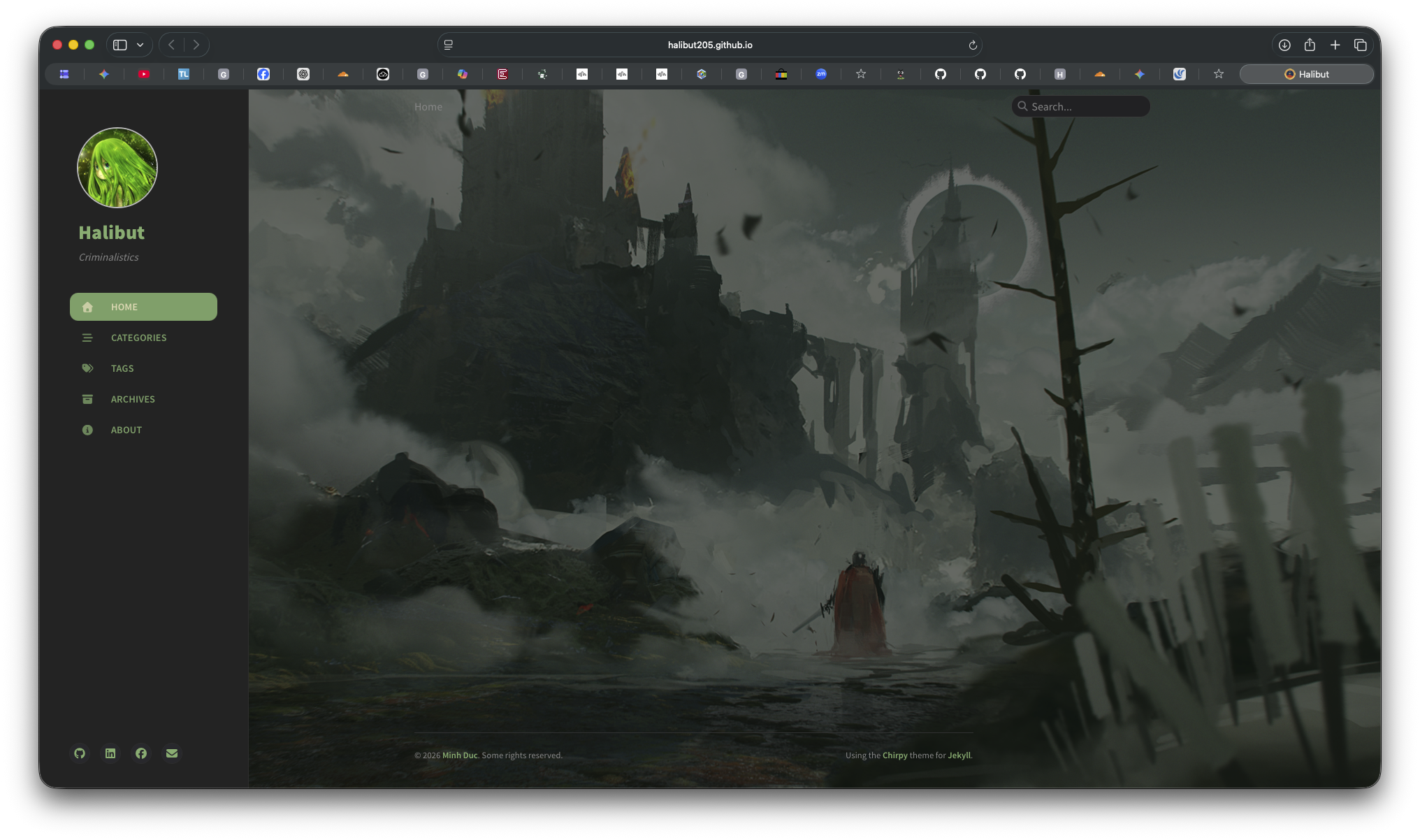This screenshot has width=1420, height=840.
Task: Open the YouTube favorite in the favorites bar
Action: [x=144, y=74]
